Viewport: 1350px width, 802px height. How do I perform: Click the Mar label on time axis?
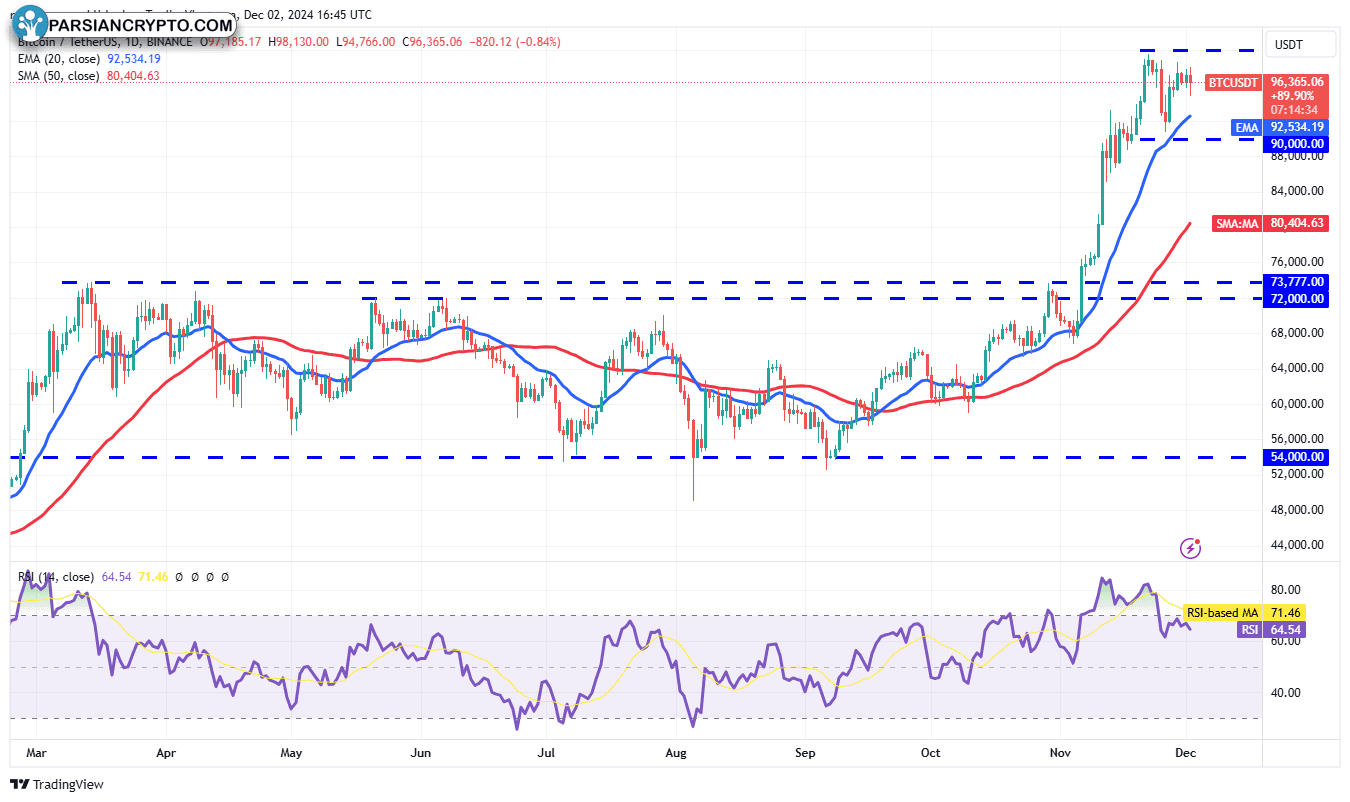click(x=35, y=751)
